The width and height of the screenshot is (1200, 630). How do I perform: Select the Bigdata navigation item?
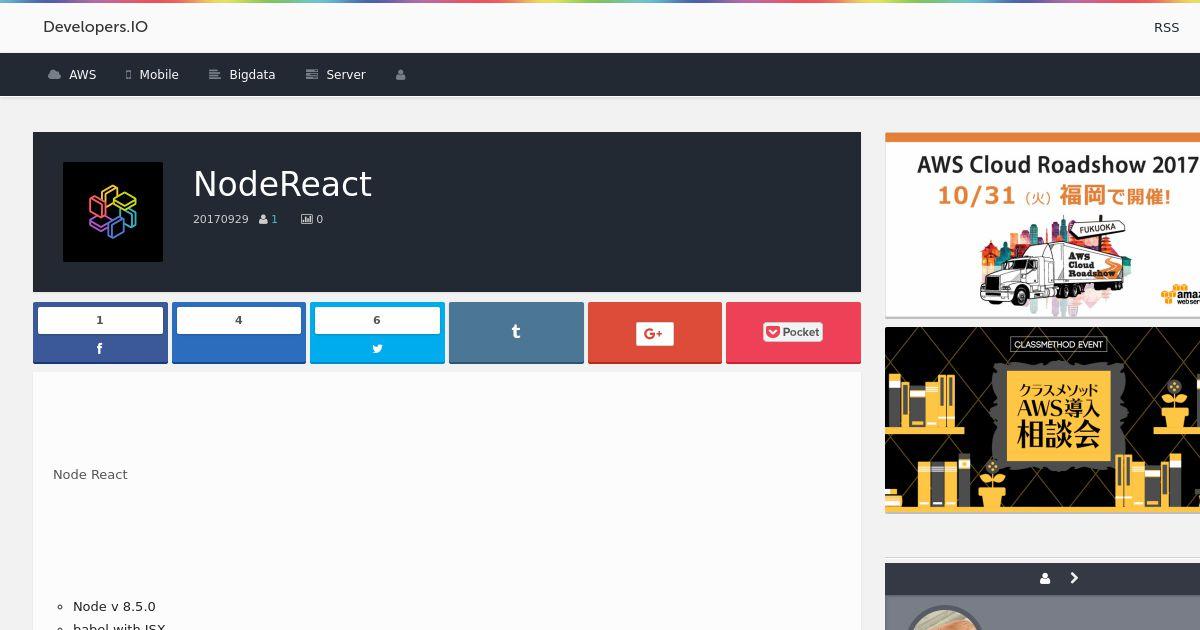coord(242,75)
